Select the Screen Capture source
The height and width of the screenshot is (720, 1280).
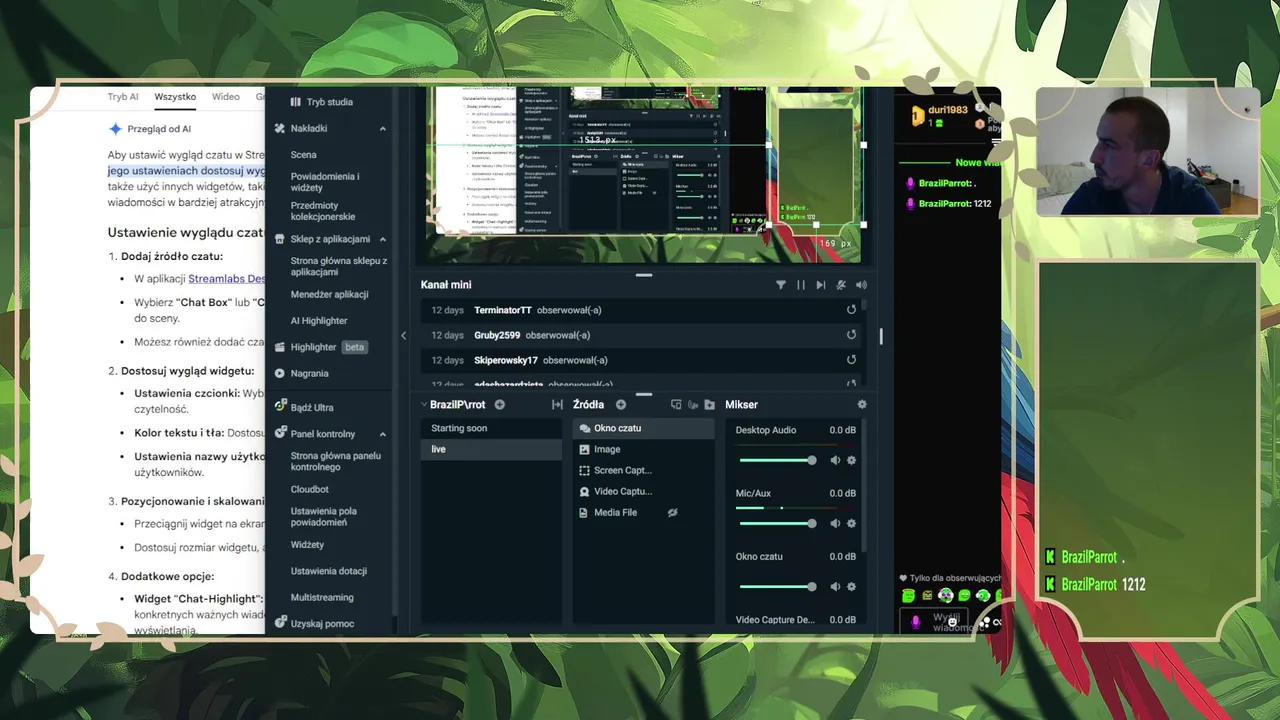pos(644,470)
